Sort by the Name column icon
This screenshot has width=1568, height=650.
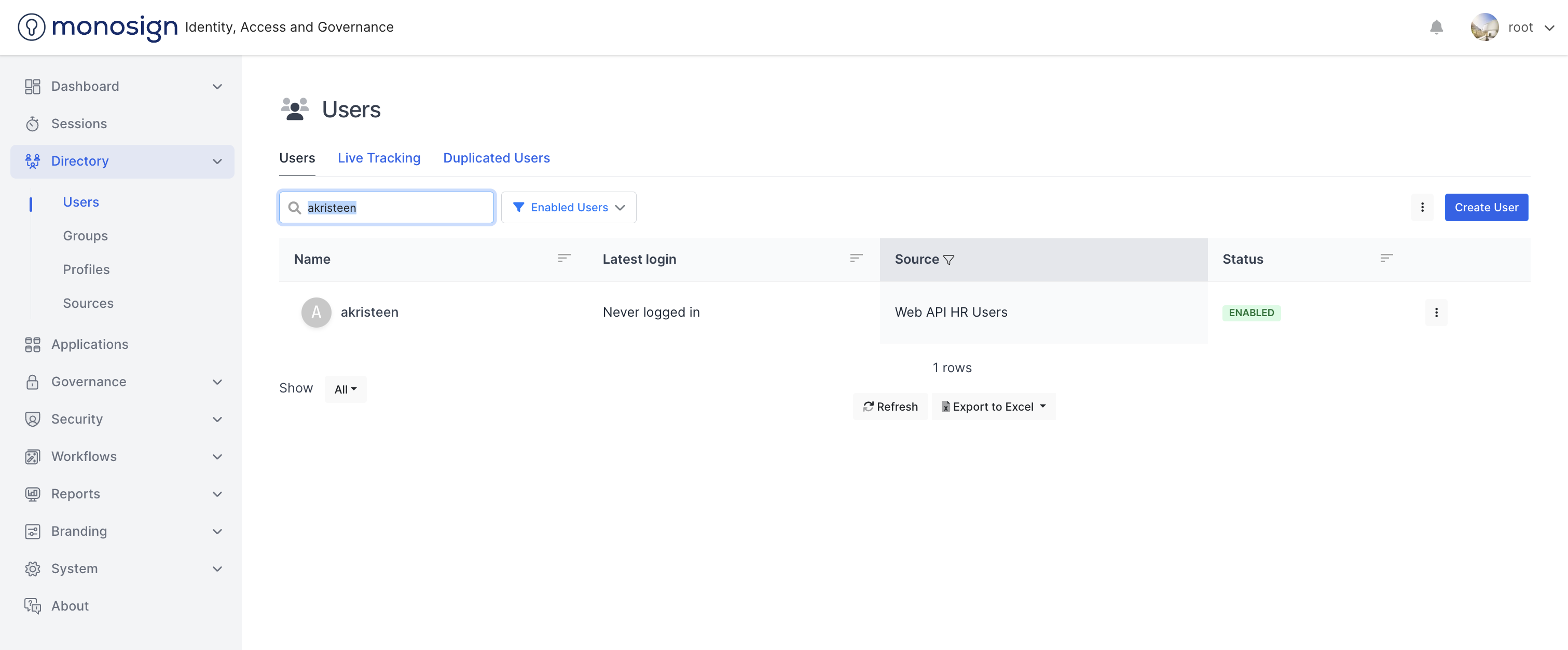tap(563, 259)
